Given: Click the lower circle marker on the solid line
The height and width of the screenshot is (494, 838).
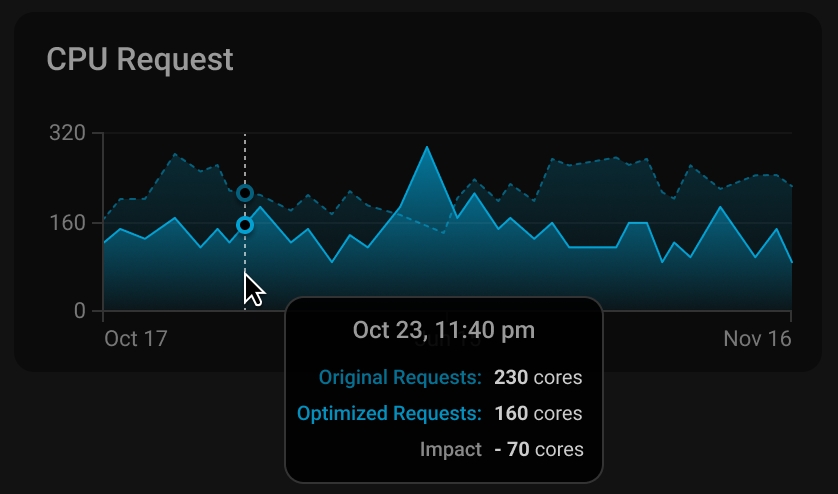Looking at the screenshot, I should (245, 226).
